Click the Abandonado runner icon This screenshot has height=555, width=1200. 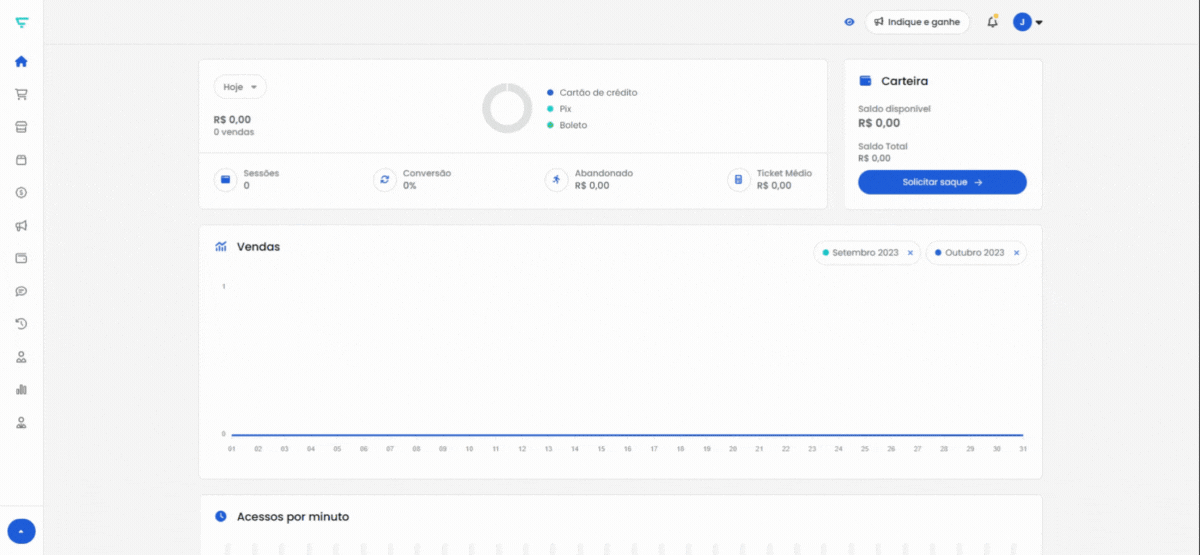557,180
